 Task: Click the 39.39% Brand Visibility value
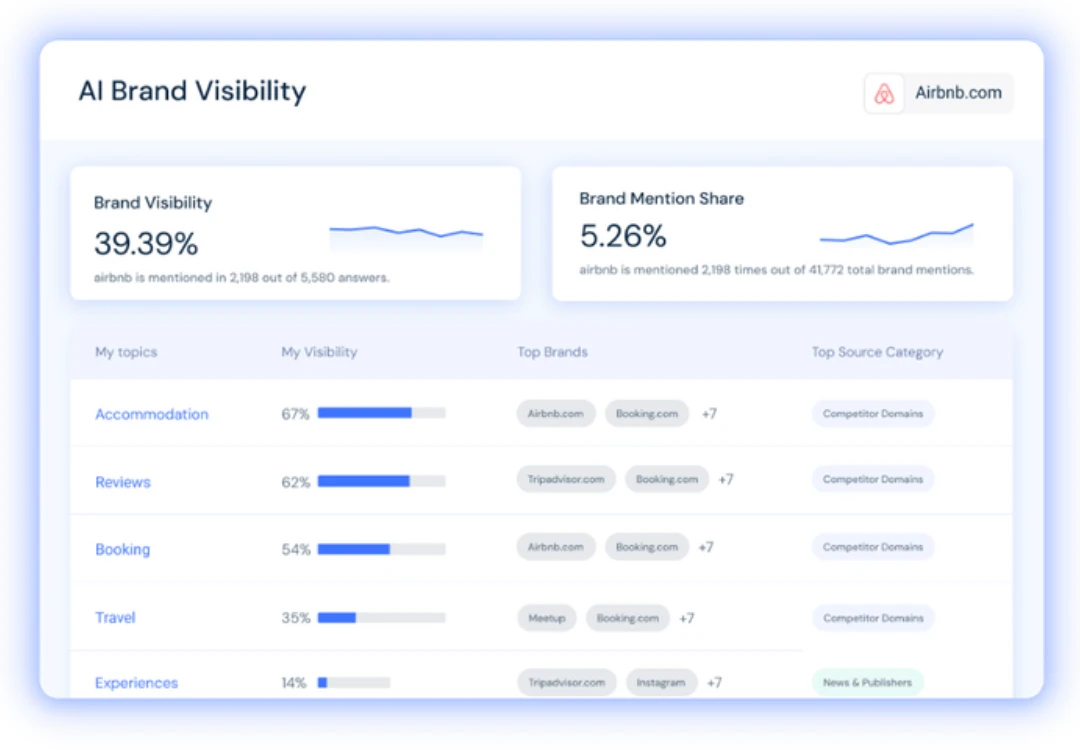click(x=146, y=243)
